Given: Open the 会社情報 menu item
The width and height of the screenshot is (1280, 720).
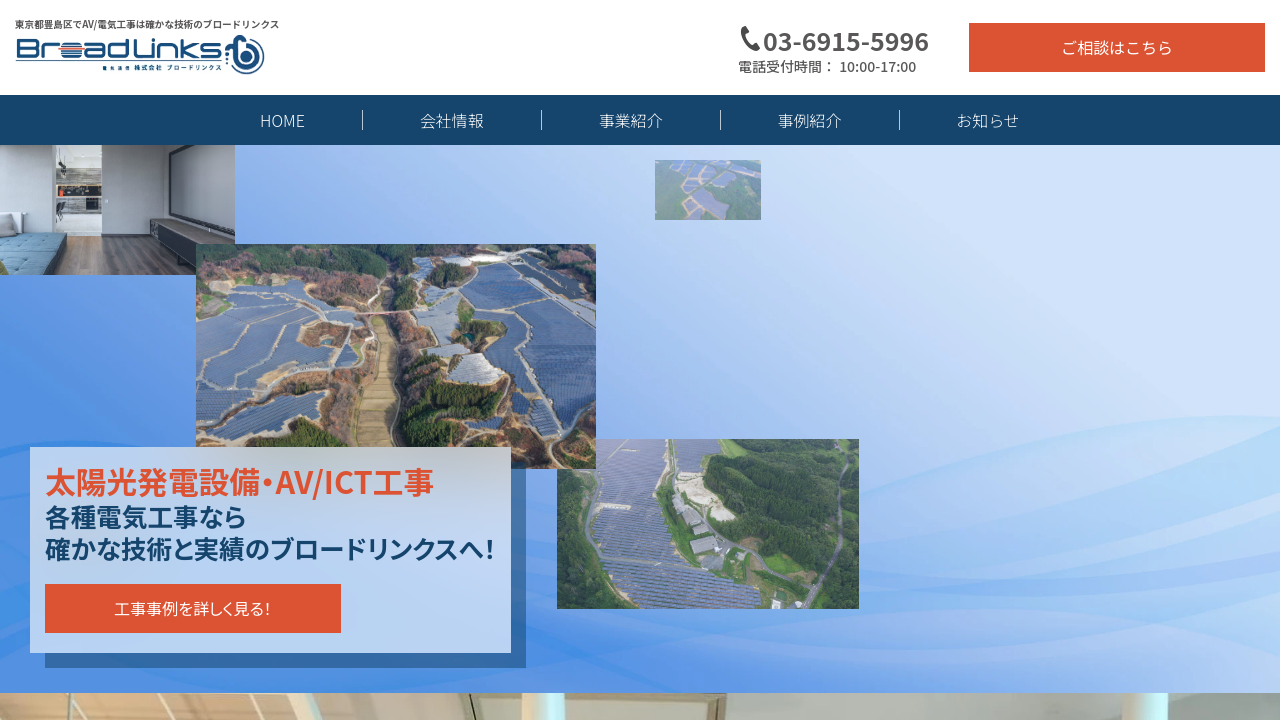Looking at the screenshot, I should pyautogui.click(x=452, y=120).
